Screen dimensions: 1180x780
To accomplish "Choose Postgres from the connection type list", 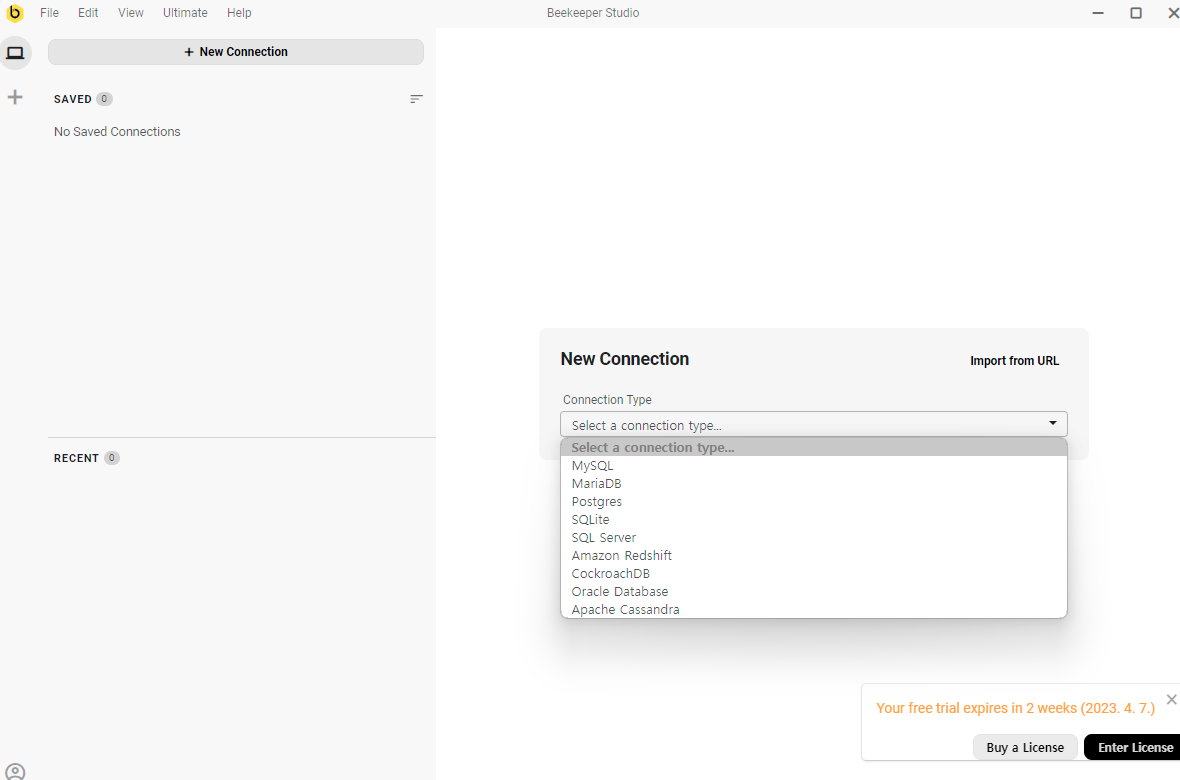I will pos(814,501).
